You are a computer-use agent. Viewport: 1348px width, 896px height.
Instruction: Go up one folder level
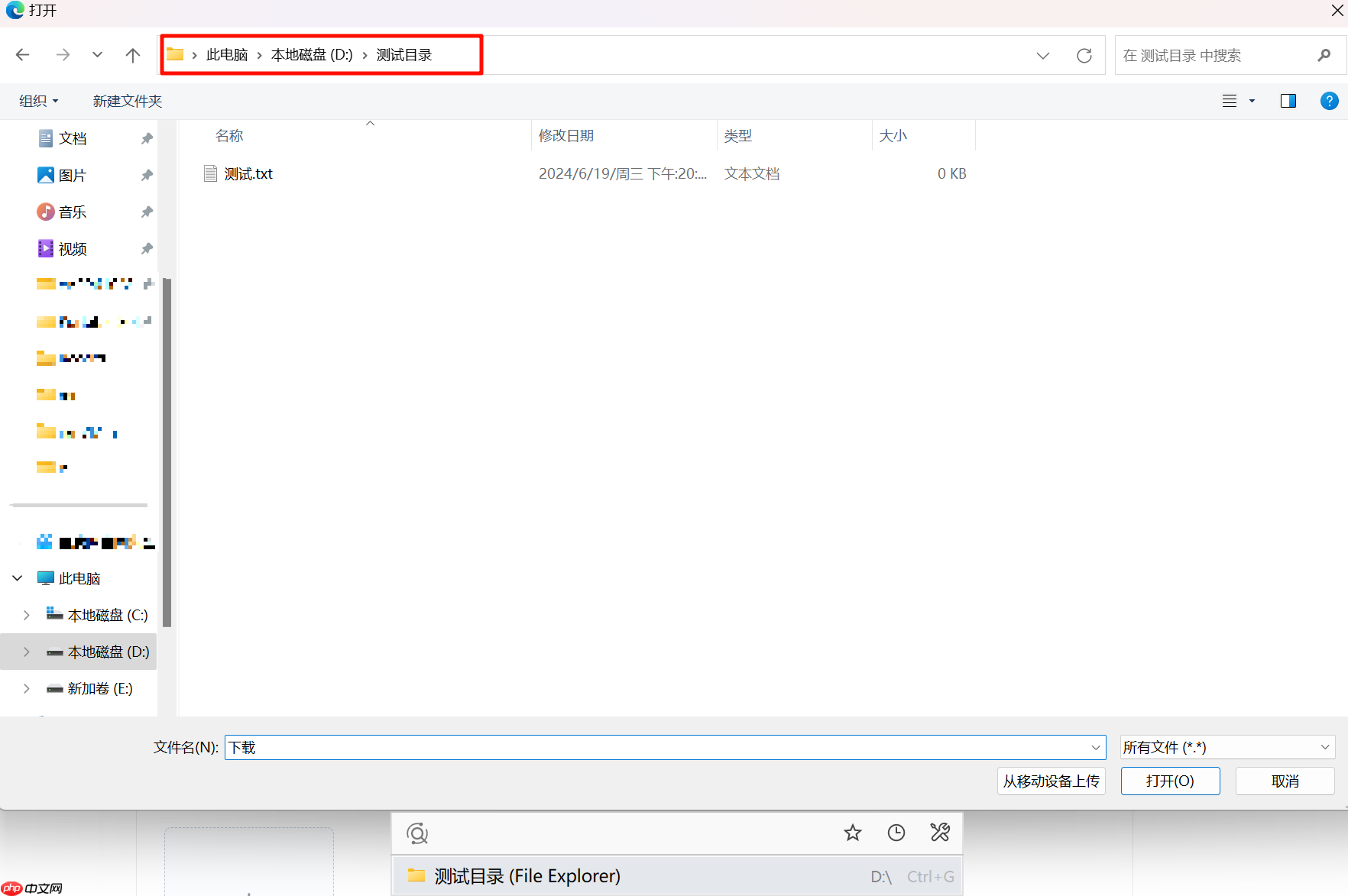pyautogui.click(x=132, y=54)
